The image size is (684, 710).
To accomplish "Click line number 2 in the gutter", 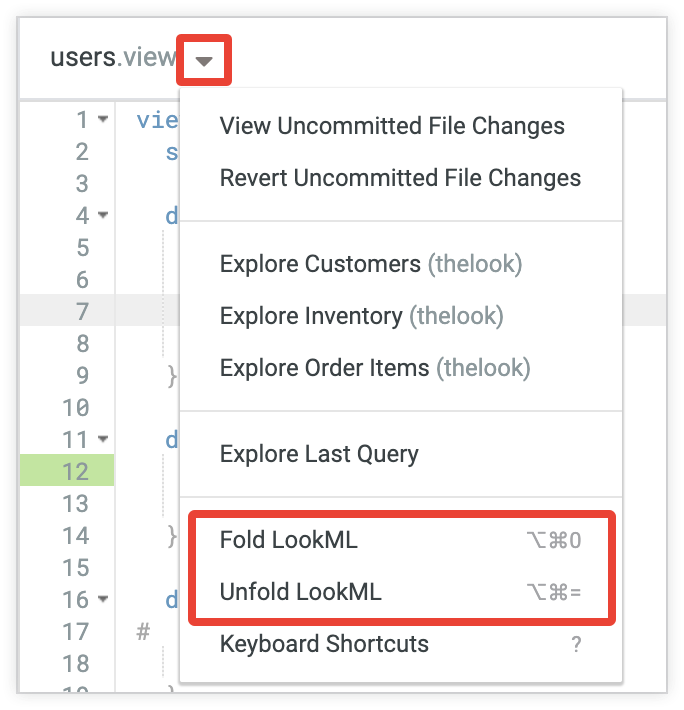I will (x=82, y=152).
